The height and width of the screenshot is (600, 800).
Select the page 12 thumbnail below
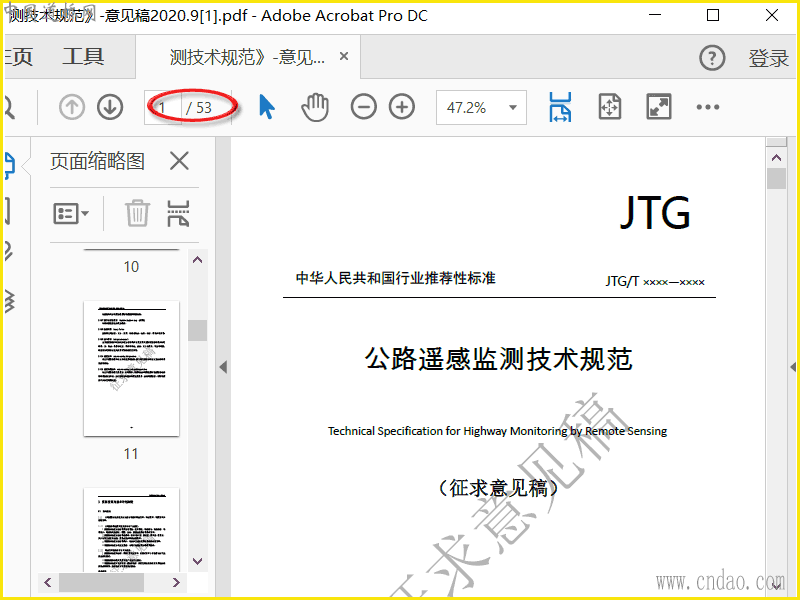[131, 530]
